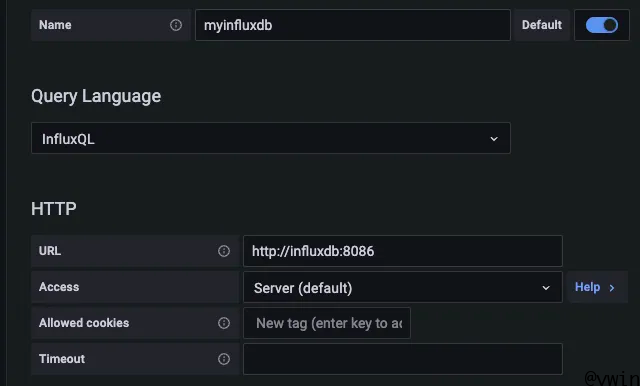Click the Name field label
Image resolution: width=640 pixels, height=386 pixels.
tap(55, 25)
